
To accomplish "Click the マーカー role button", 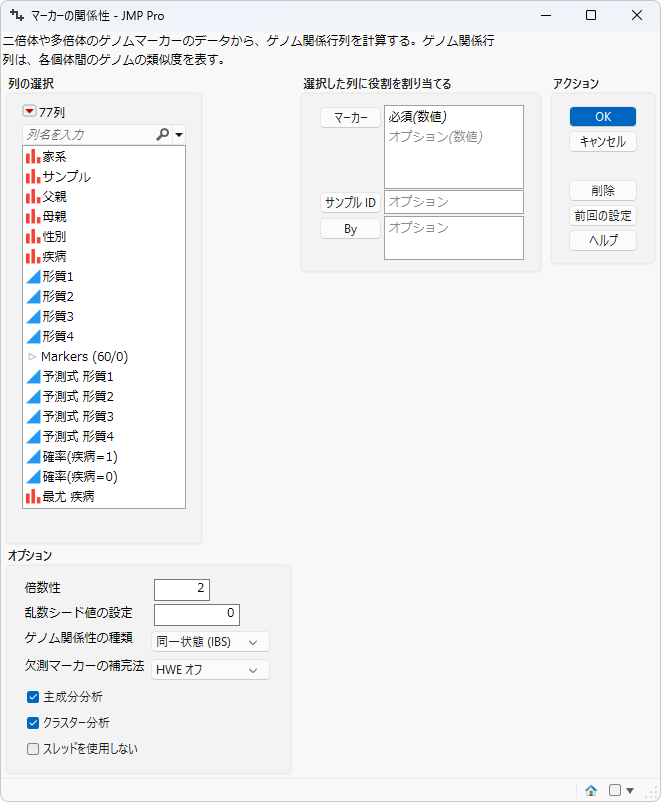I will tap(350, 118).
